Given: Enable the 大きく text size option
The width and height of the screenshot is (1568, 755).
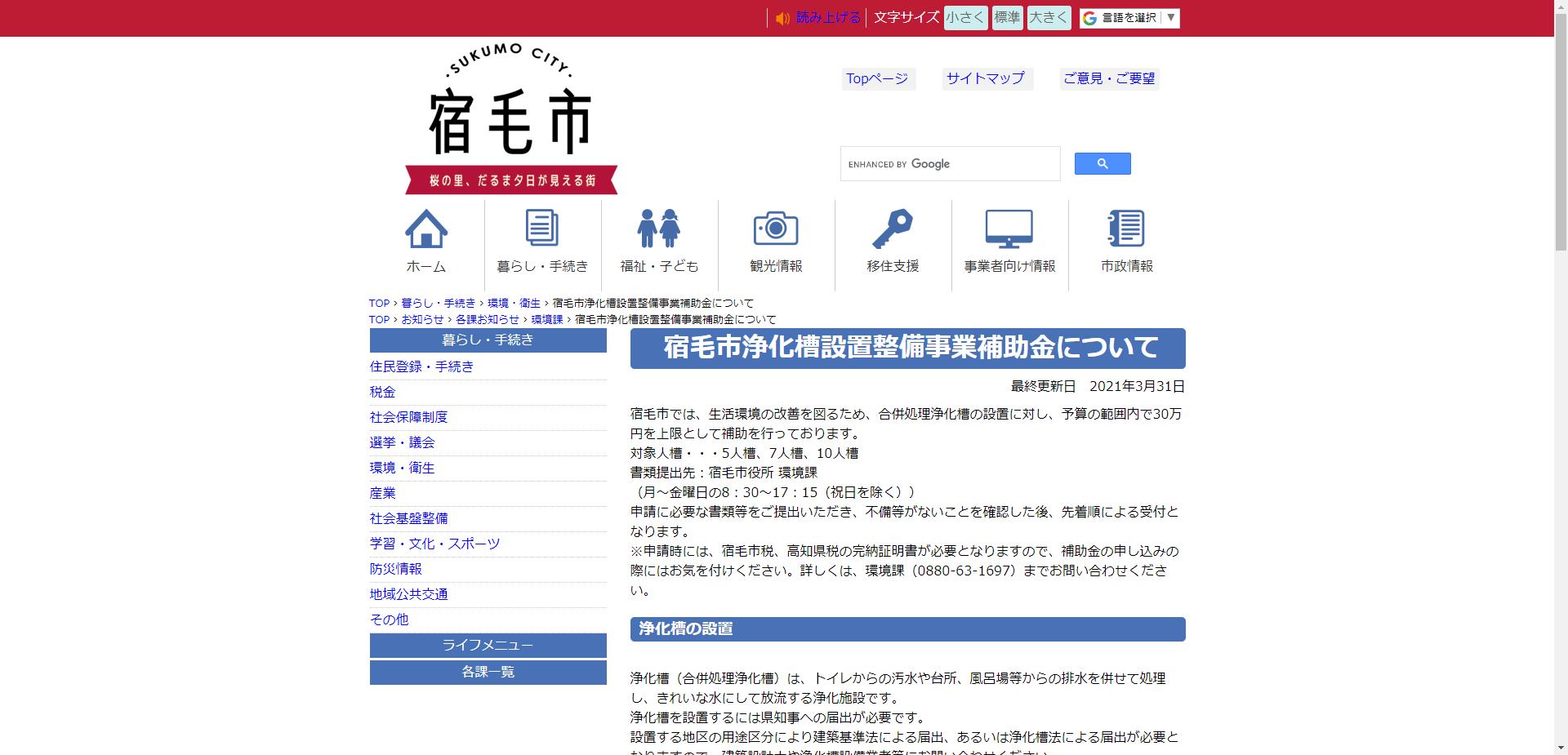Looking at the screenshot, I should coord(1049,17).
